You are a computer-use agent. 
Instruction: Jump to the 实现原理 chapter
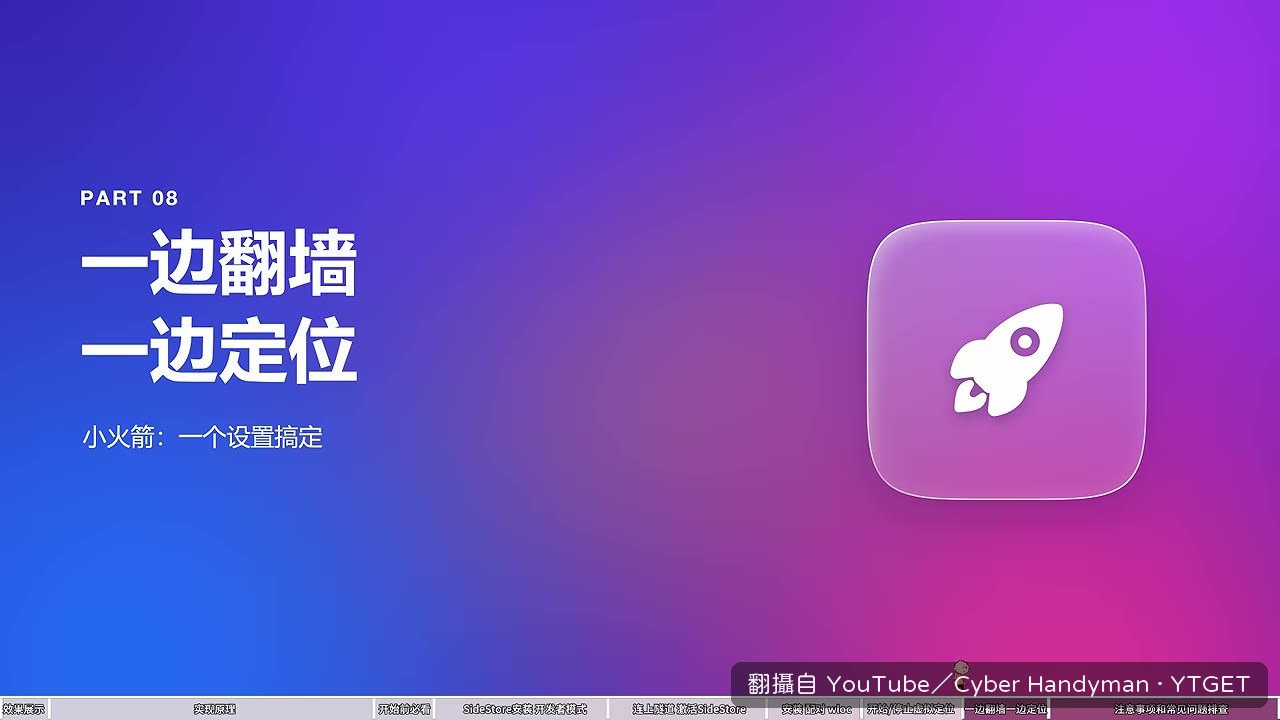(x=214, y=709)
